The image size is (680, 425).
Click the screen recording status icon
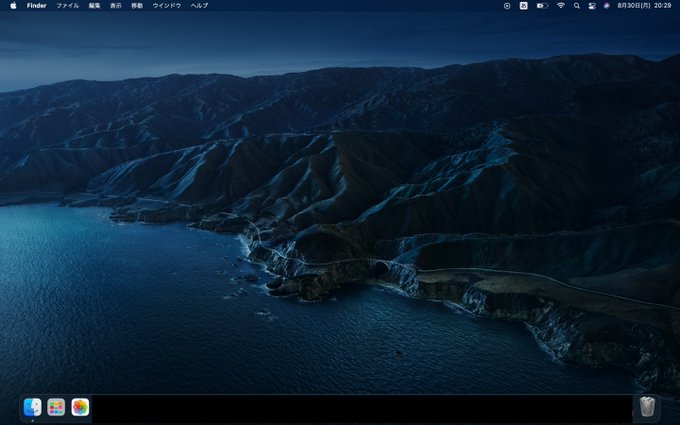(x=507, y=6)
